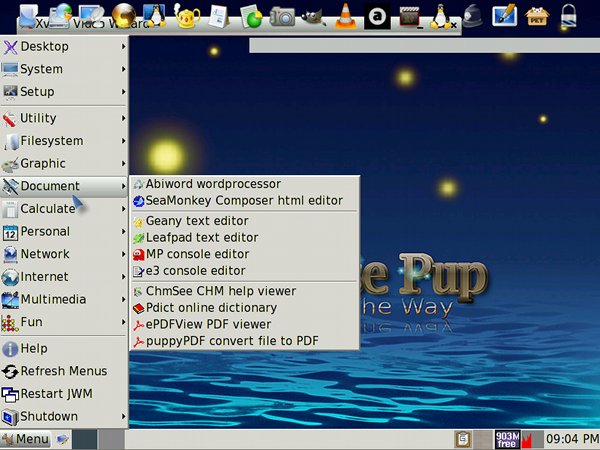Viewport: 600px width, 450px height.
Task: Open ChmSee CHM help viewer
Action: (245, 291)
